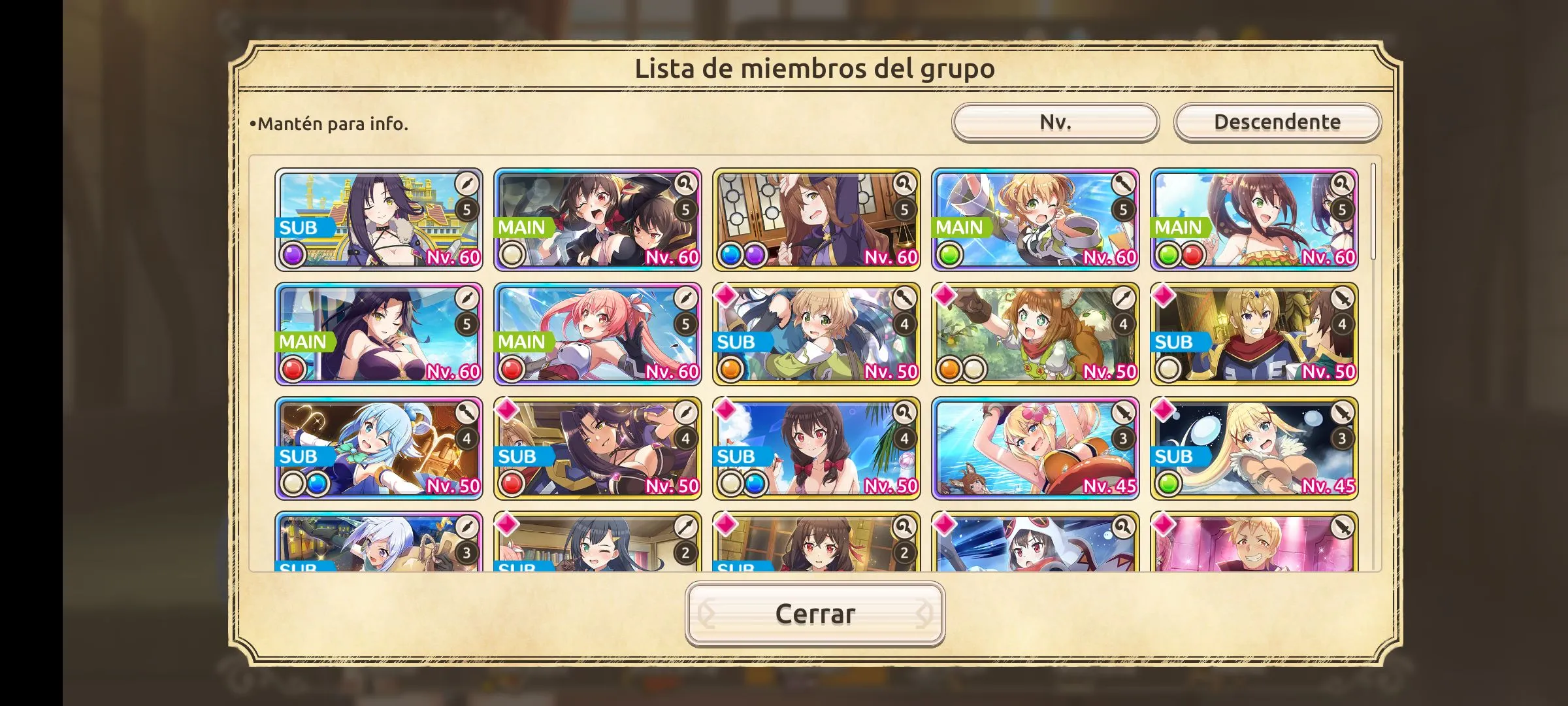The image size is (1568, 706).
Task: Click the pink diamond badge on fox-girl card
Action: point(945,295)
